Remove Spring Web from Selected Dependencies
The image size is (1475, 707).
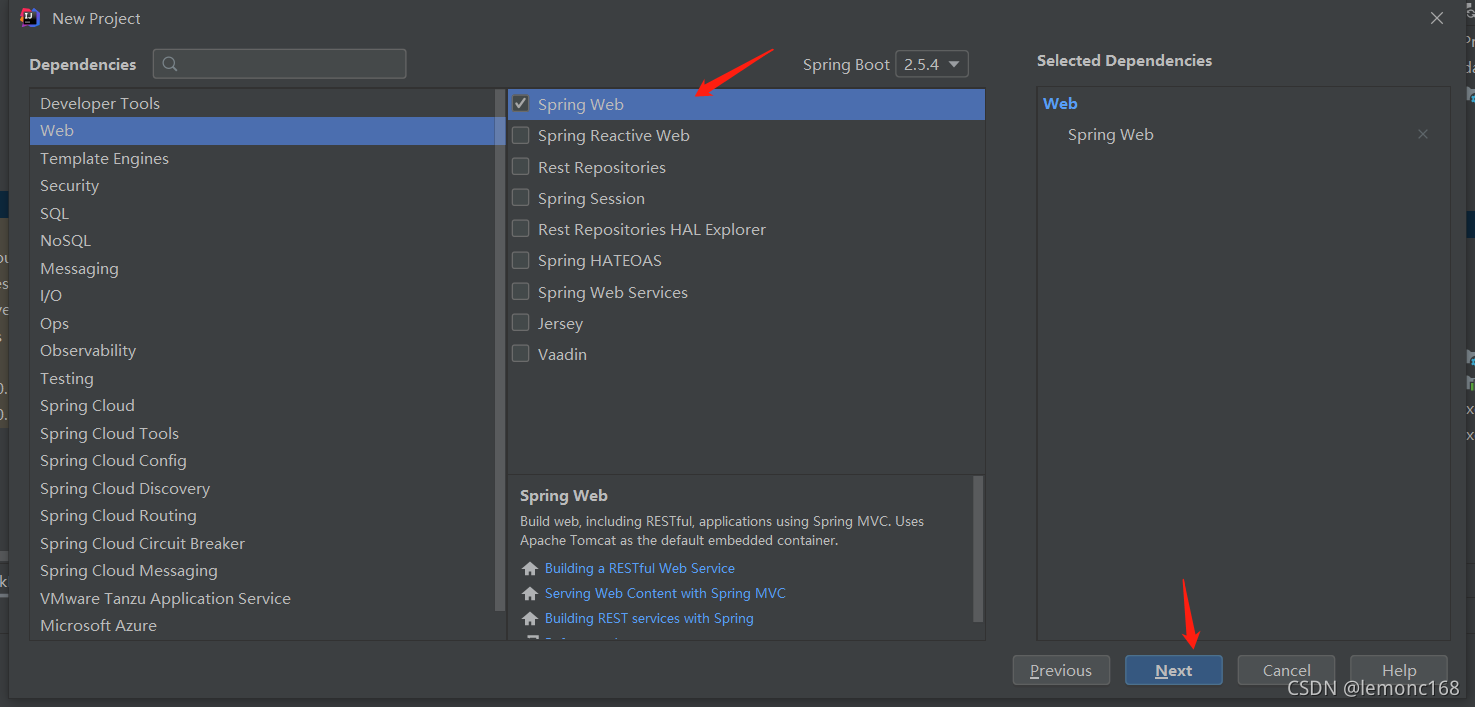(x=1423, y=134)
